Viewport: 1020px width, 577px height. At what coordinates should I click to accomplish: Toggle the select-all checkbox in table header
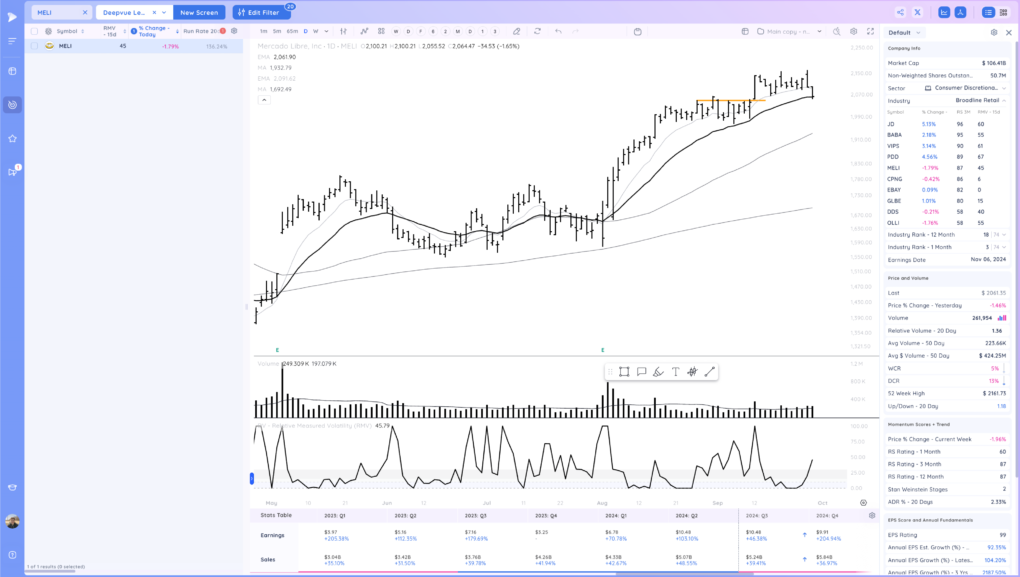[34, 31]
